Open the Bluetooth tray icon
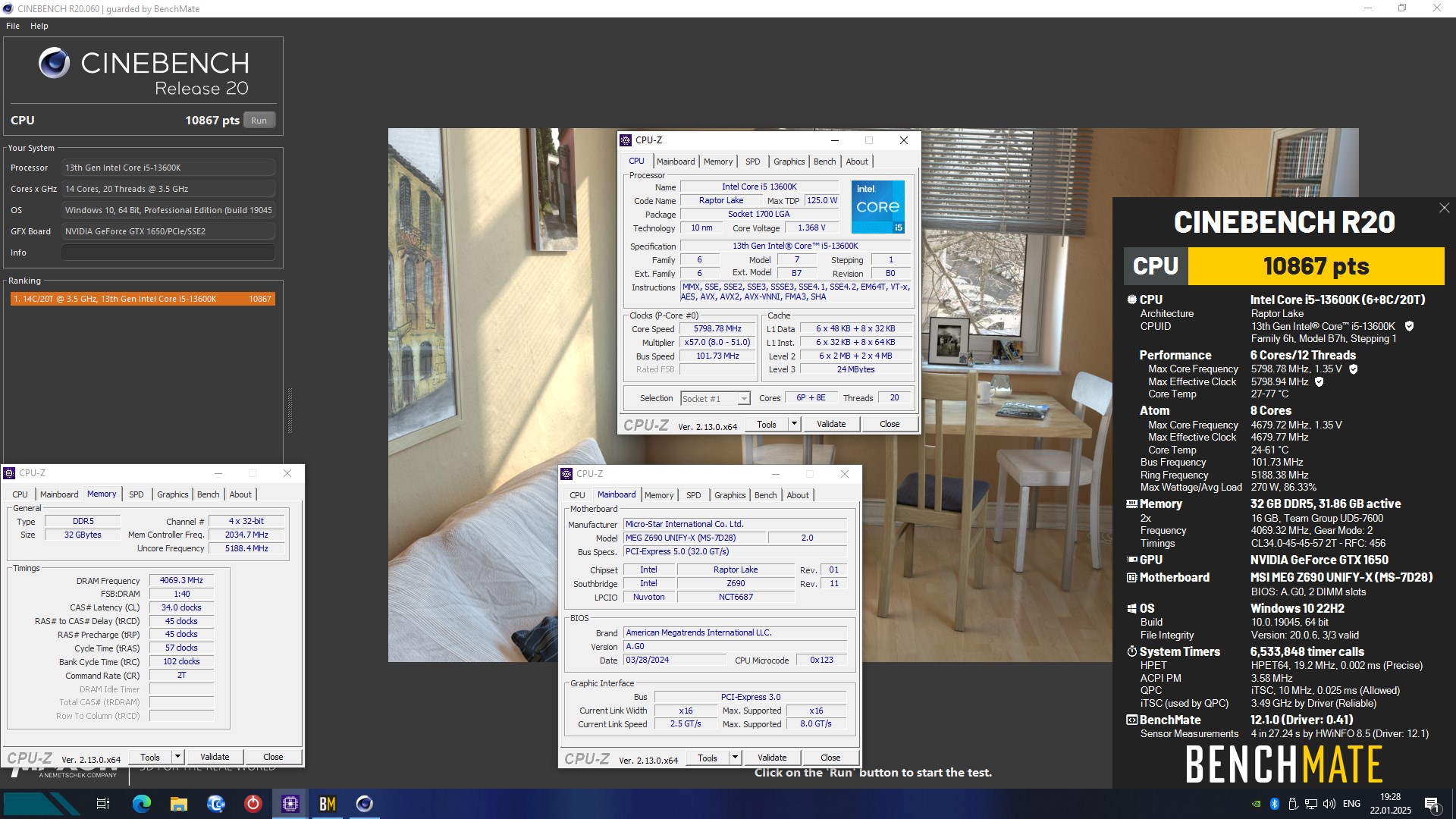 [1275, 804]
